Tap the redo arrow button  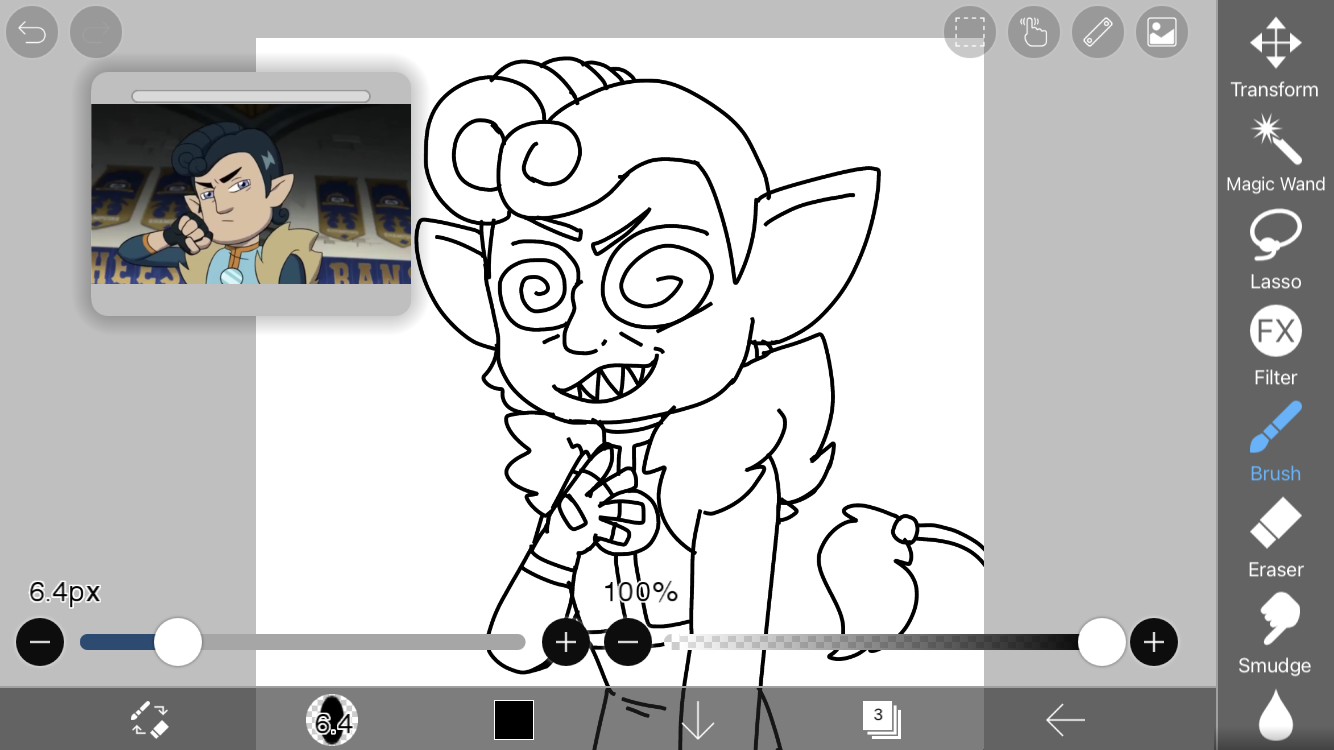(96, 33)
